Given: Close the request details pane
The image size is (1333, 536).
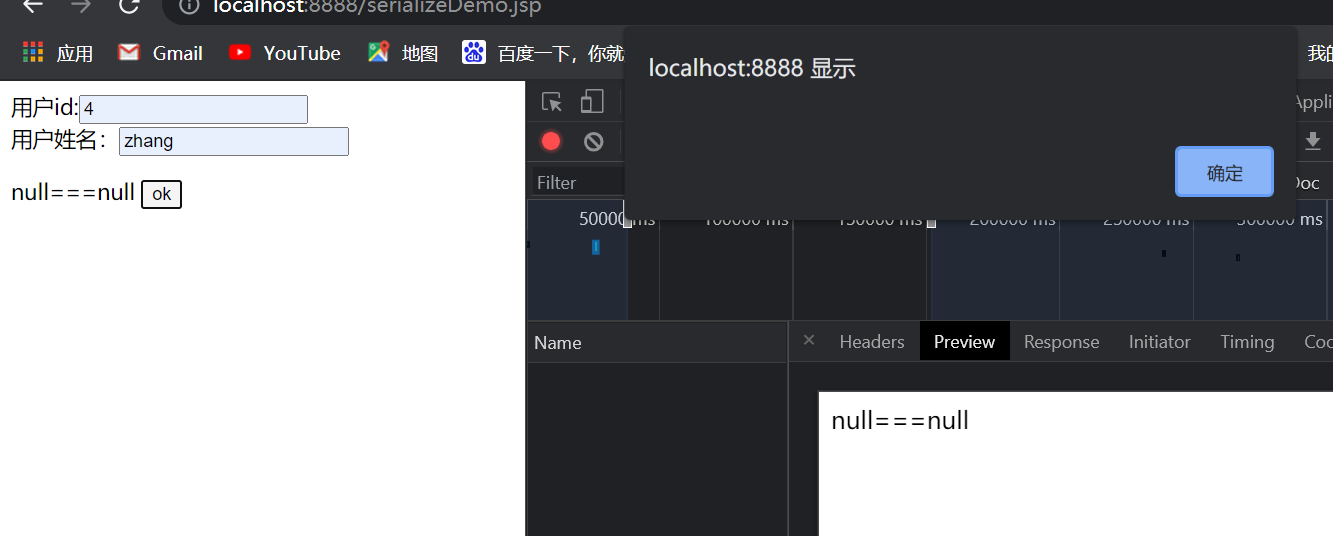Looking at the screenshot, I should 809,340.
